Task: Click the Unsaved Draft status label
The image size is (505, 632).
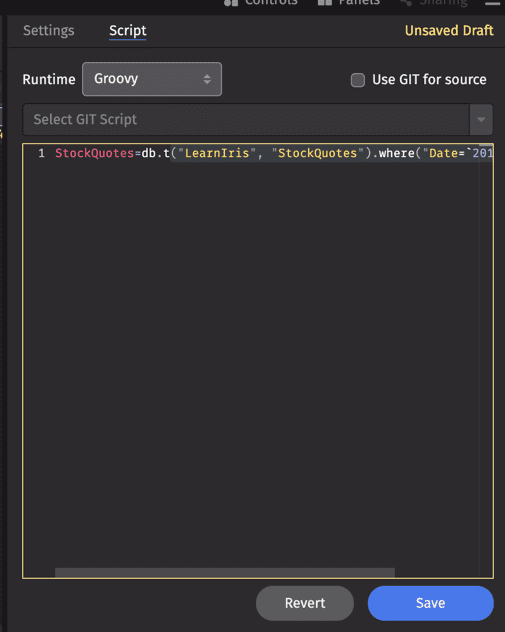Action: point(449,31)
